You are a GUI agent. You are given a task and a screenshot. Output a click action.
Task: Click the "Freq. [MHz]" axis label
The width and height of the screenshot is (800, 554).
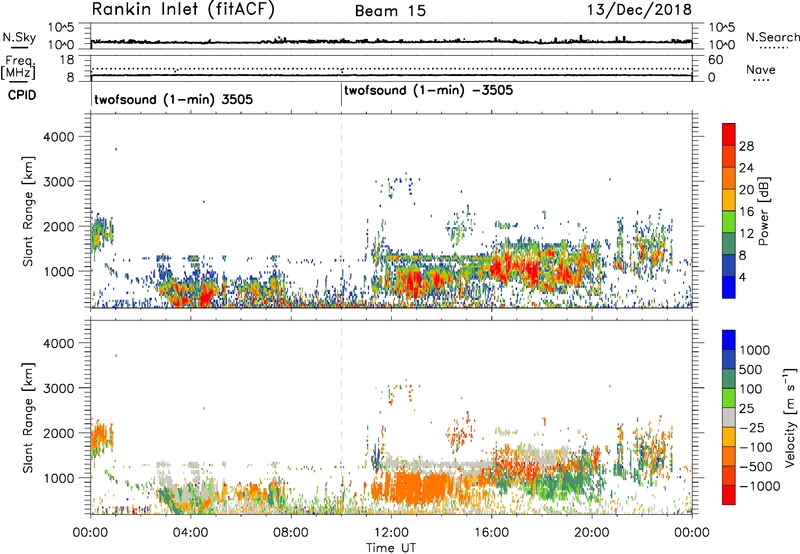tap(19, 68)
